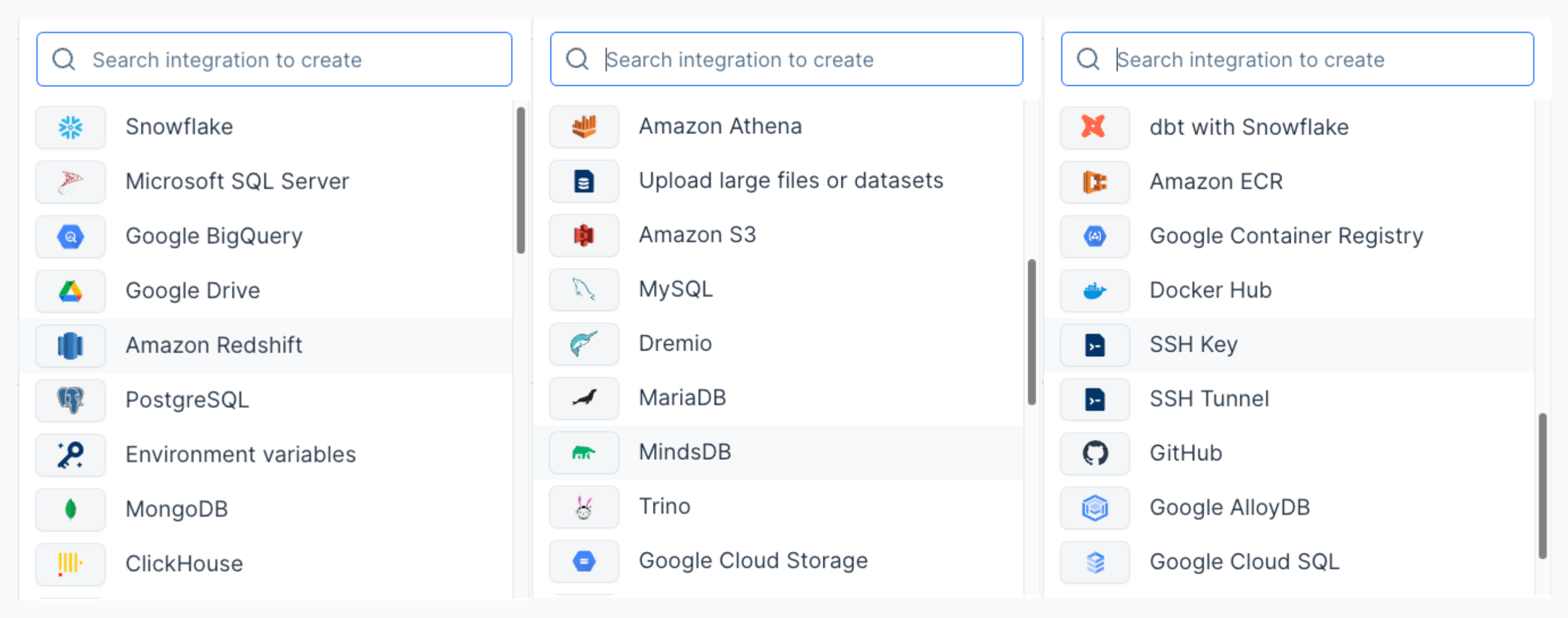Image resolution: width=1568 pixels, height=618 pixels.
Task: Choose the Amazon S3 bucket icon
Action: 584,235
